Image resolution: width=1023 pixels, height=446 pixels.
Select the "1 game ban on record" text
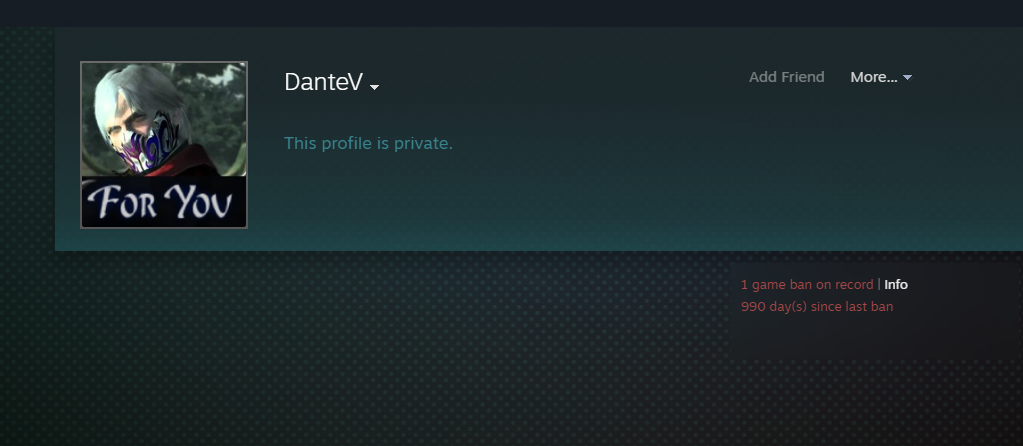(x=807, y=284)
